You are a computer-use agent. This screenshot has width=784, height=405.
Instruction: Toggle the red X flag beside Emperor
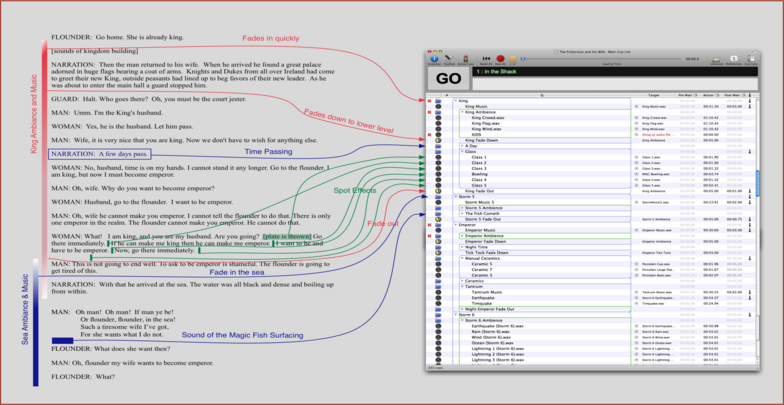point(429,224)
